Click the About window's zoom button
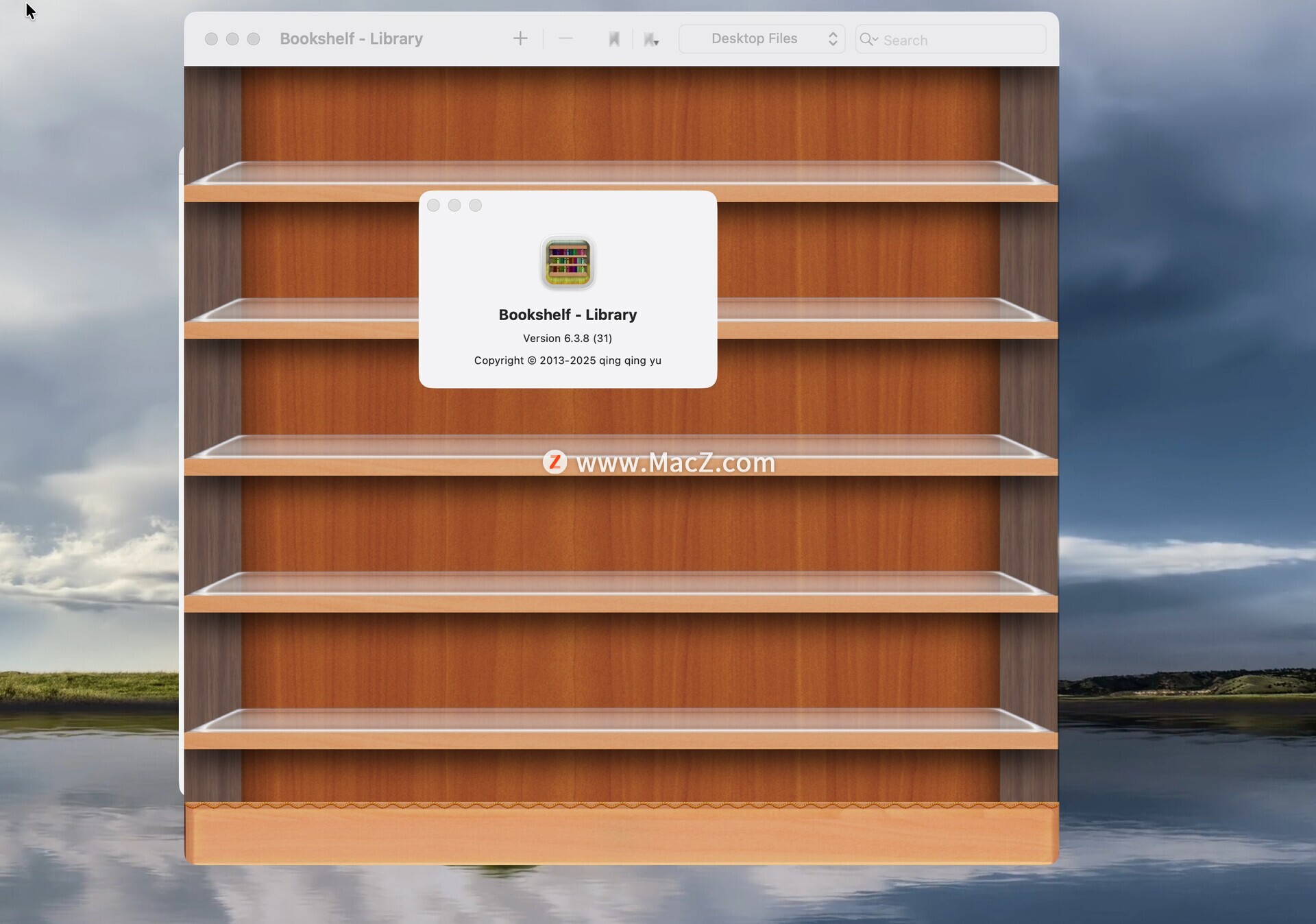Image resolution: width=1316 pixels, height=924 pixels. click(x=475, y=205)
